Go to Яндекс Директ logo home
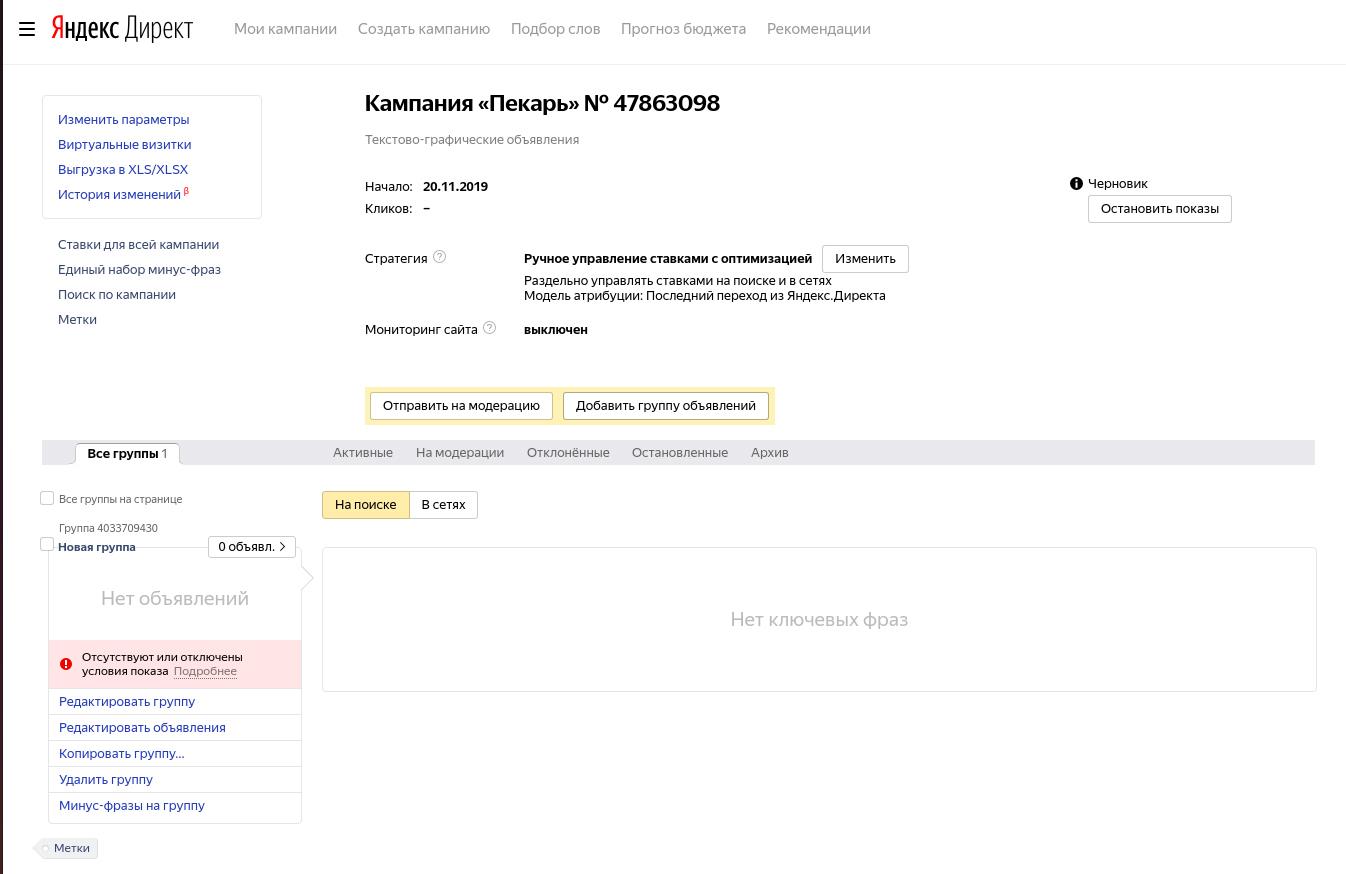Viewport: 1346px width, 874px height. 122,28
